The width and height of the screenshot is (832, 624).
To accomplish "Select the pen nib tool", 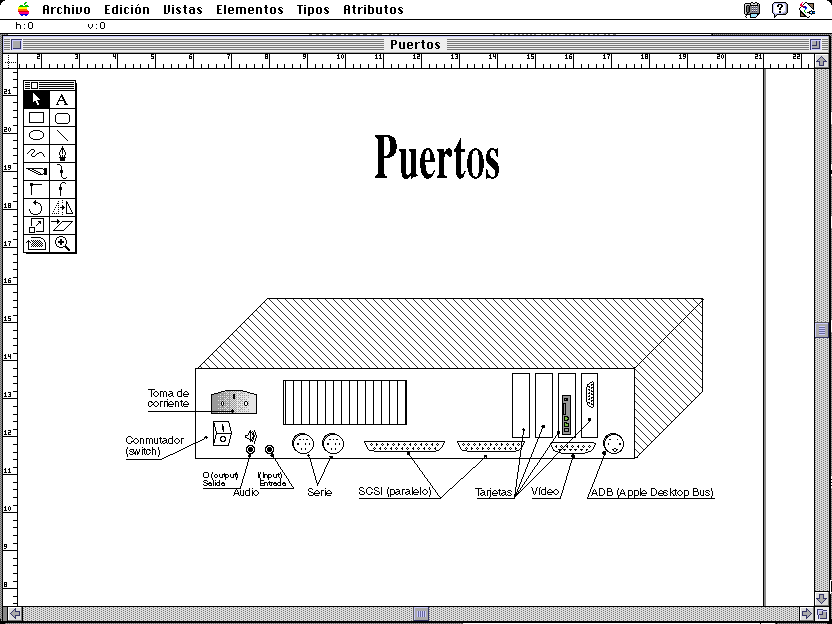I will click(x=62, y=153).
